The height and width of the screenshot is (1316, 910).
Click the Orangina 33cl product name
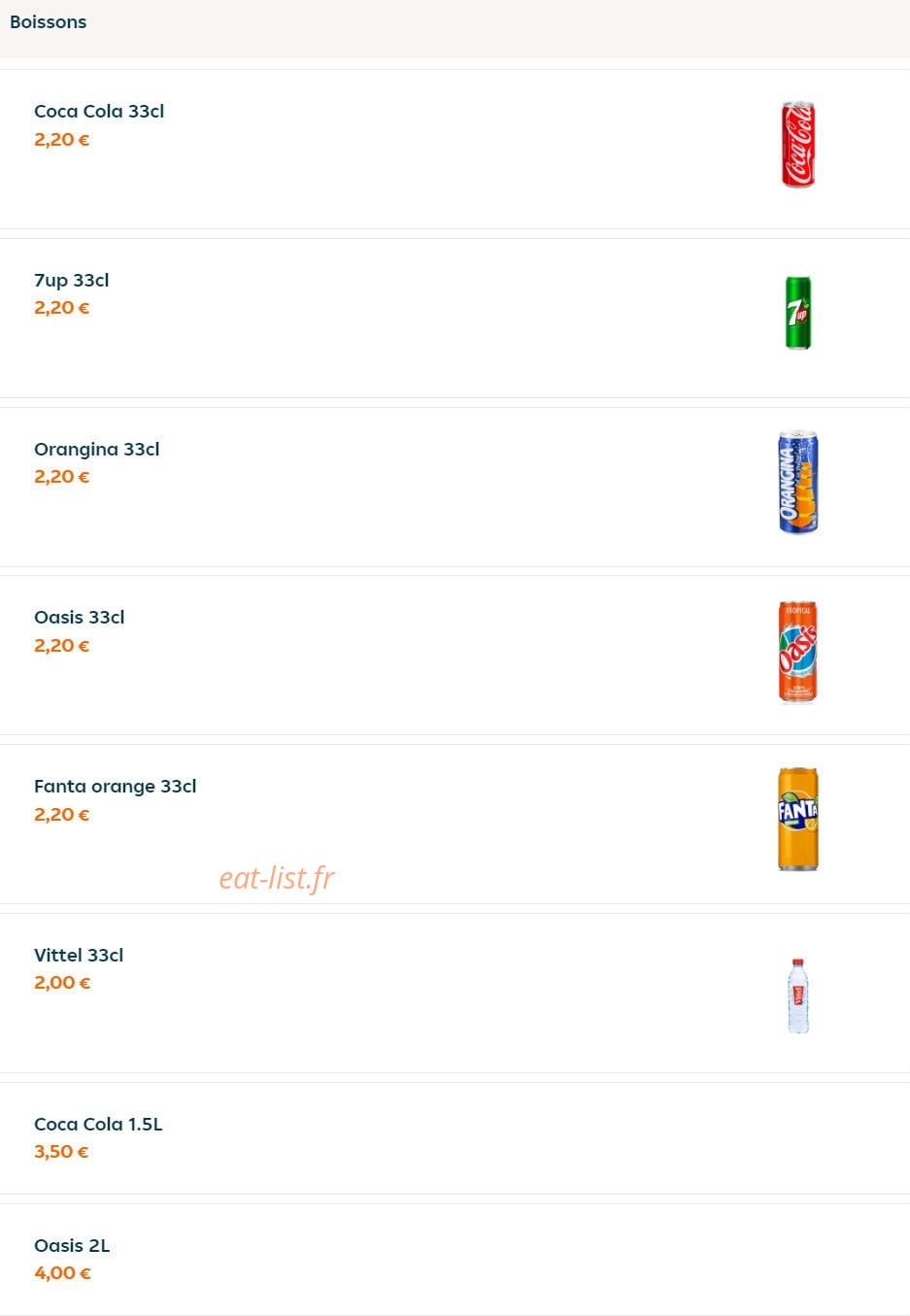(96, 450)
